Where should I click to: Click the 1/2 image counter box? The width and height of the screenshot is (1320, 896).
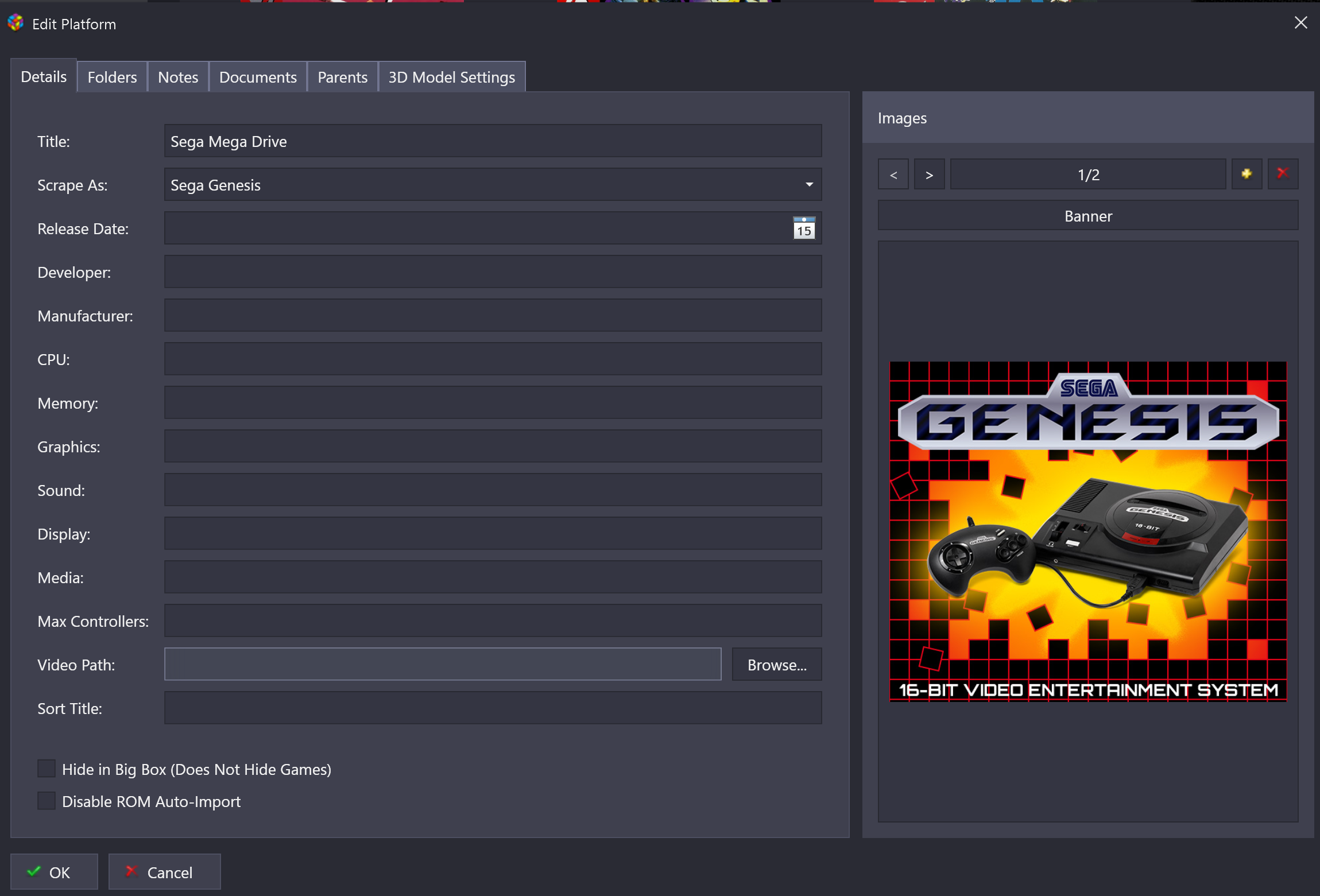click(x=1087, y=174)
